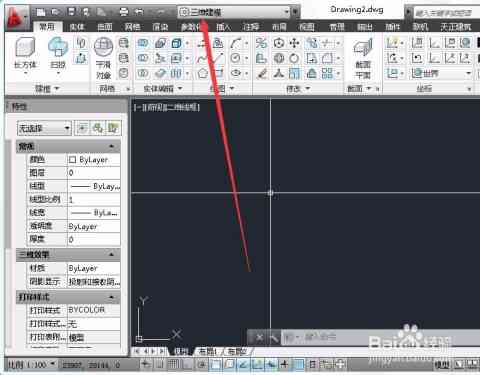
Task: Click the 颜色 ByLayer color swatch field
Action: [94, 160]
